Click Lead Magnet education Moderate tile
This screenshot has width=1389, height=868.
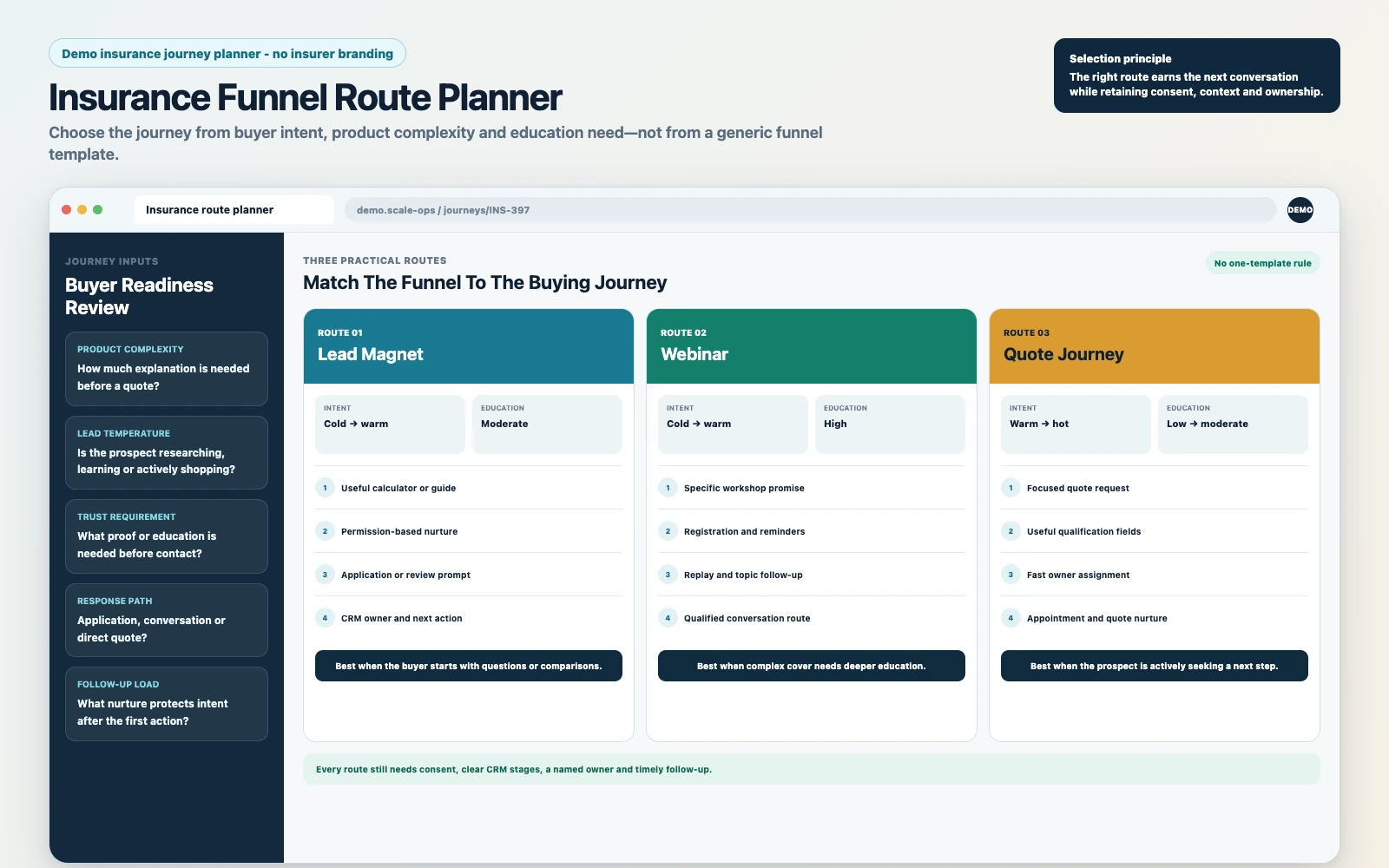(547, 424)
